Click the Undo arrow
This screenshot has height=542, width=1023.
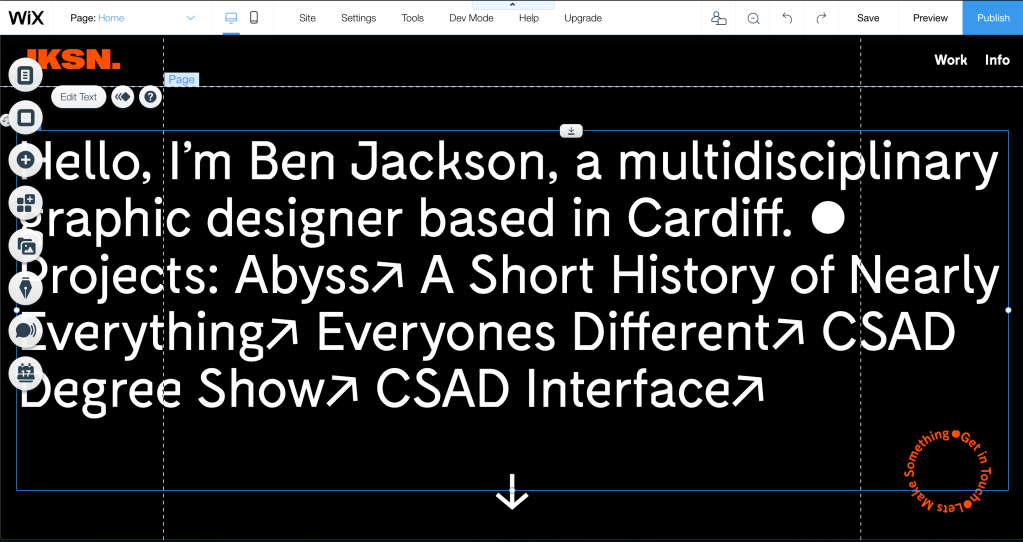tap(787, 18)
